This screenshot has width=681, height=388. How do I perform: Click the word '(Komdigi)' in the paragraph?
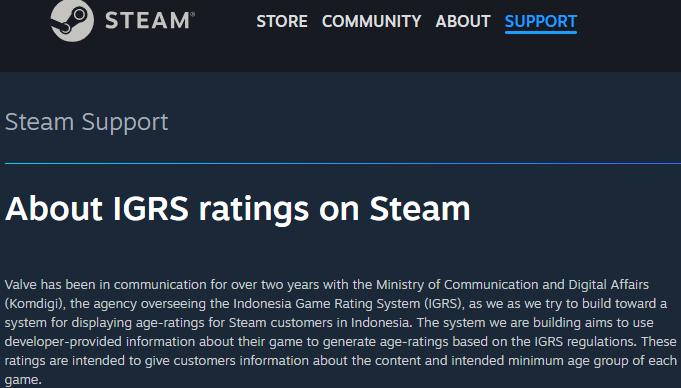(x=34, y=304)
